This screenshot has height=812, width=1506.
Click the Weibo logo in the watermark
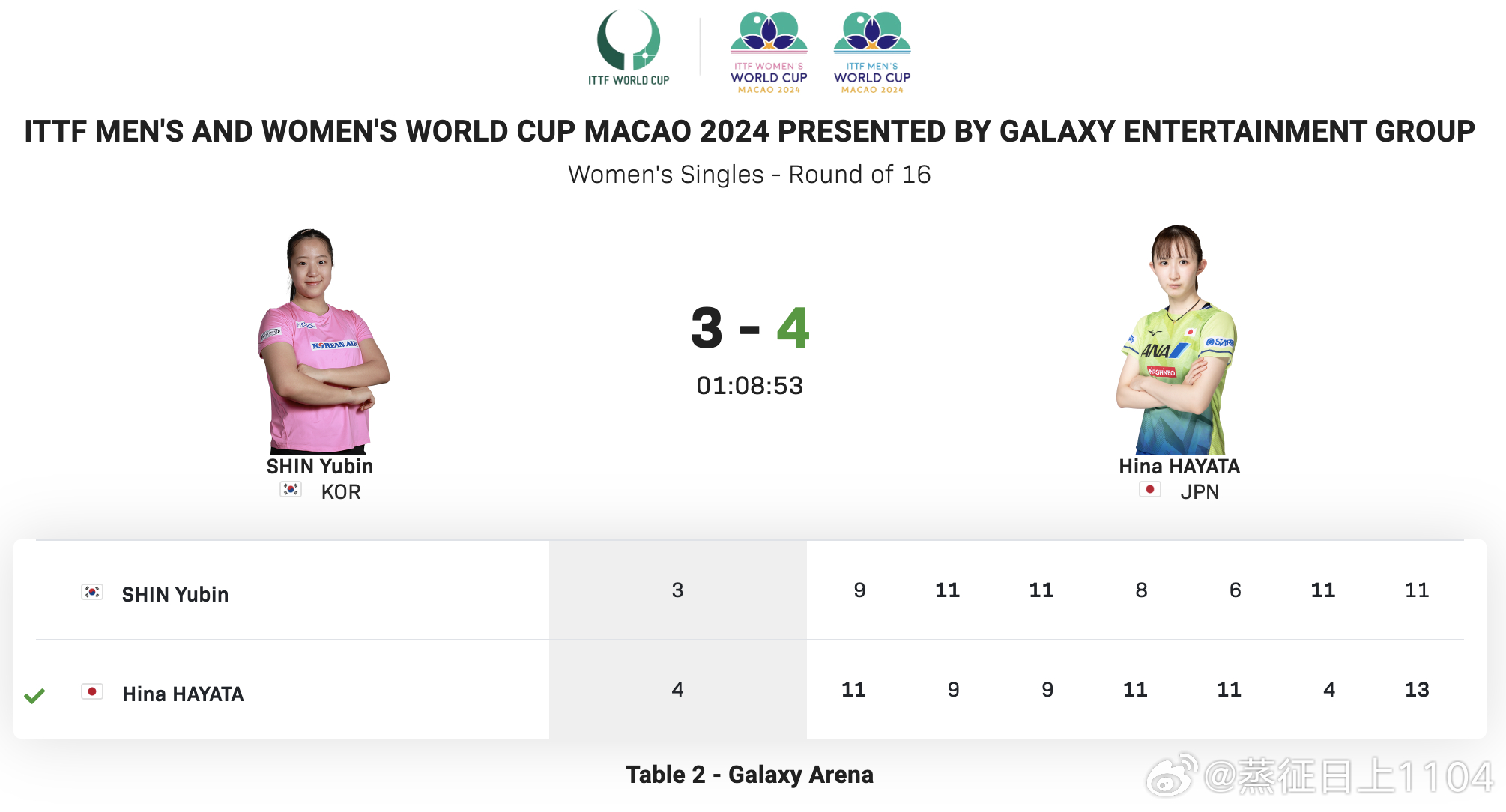click(x=1171, y=776)
